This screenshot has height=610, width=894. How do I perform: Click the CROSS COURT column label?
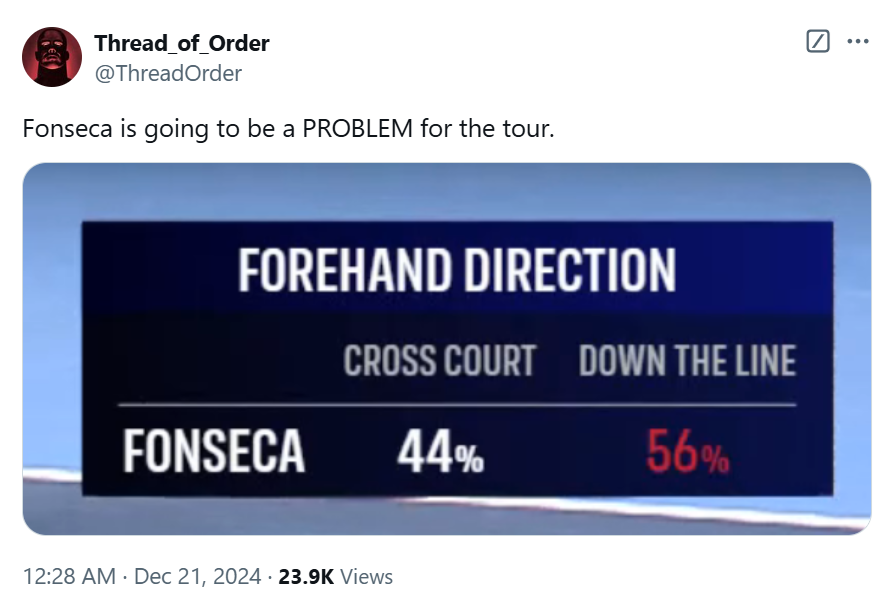coord(439,361)
